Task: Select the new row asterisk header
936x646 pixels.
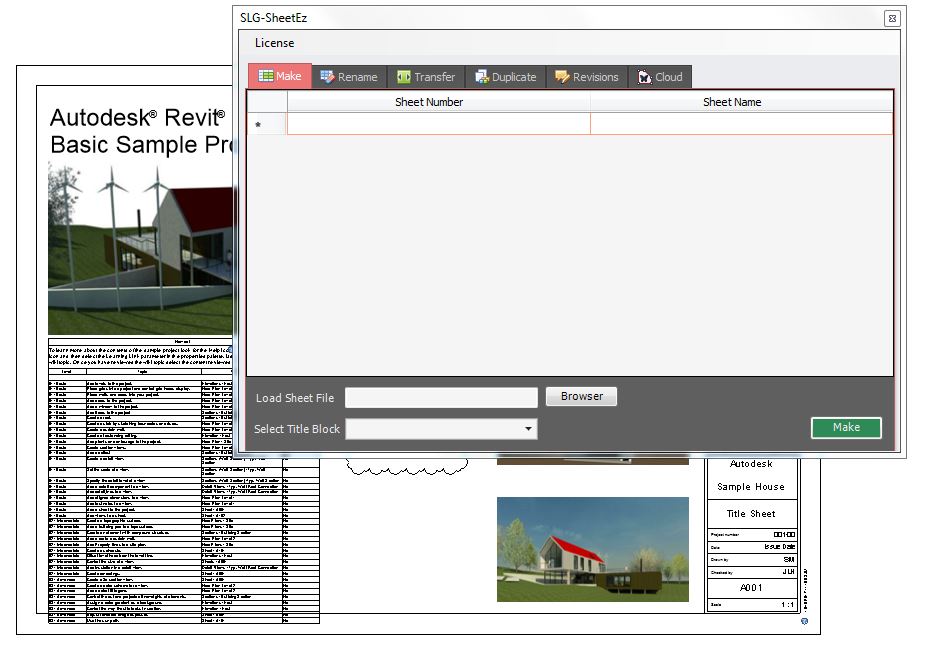Action: point(267,124)
